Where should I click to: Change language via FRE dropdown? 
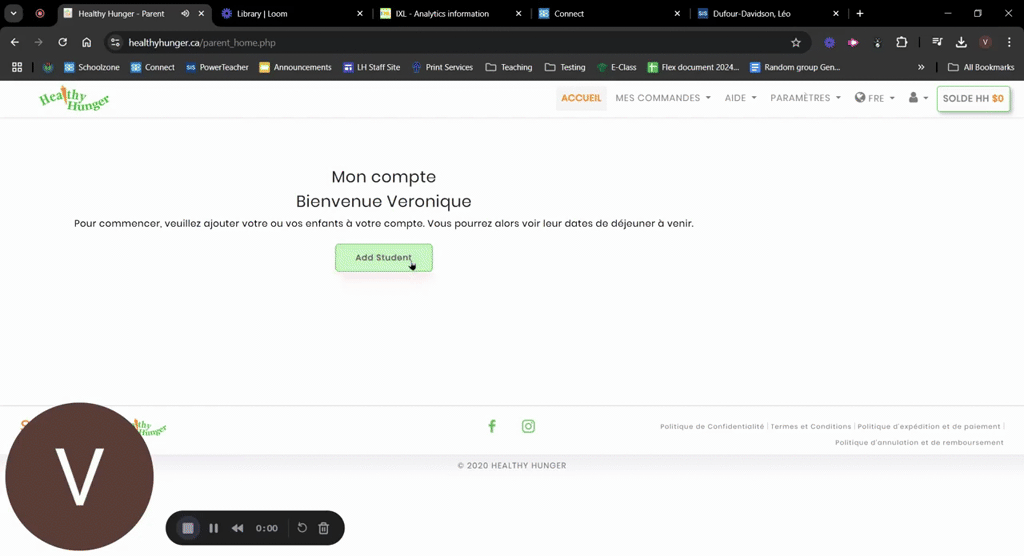point(874,98)
